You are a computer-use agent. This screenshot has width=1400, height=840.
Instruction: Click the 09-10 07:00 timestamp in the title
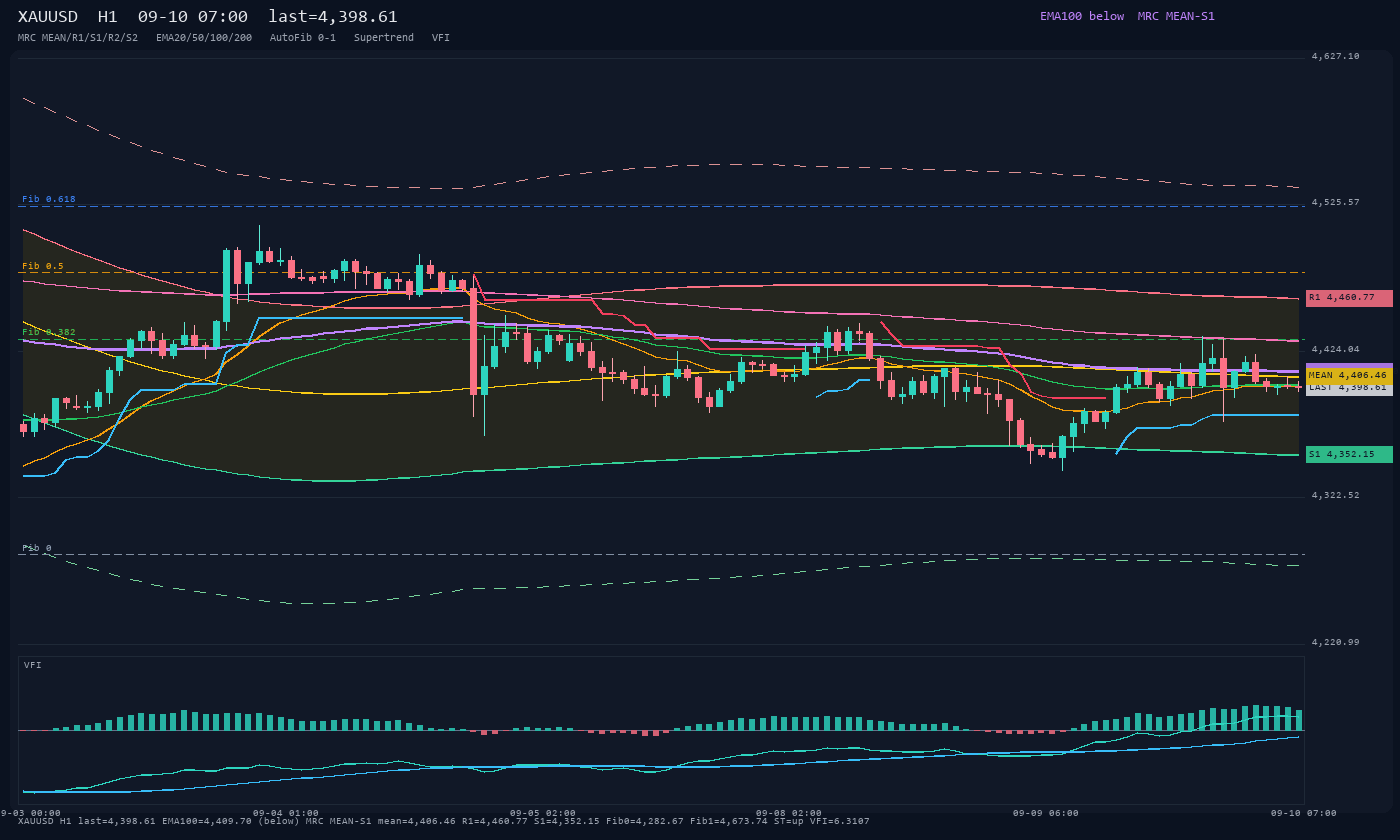[x=193, y=17]
